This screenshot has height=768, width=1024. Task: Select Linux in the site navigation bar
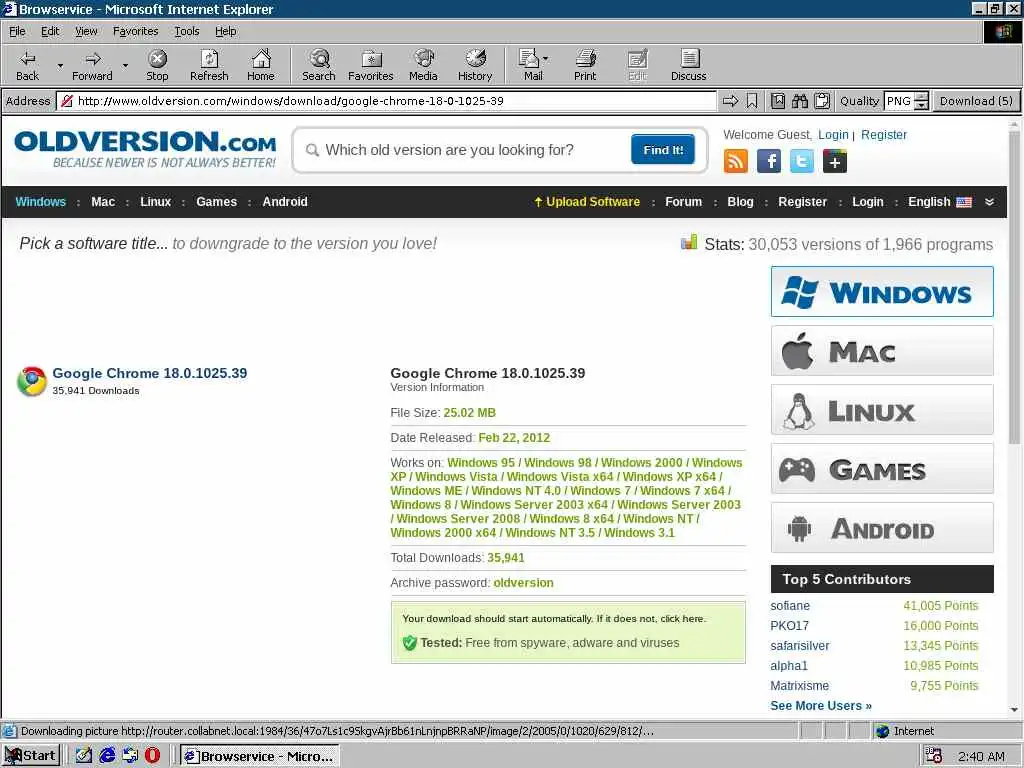pyautogui.click(x=155, y=202)
